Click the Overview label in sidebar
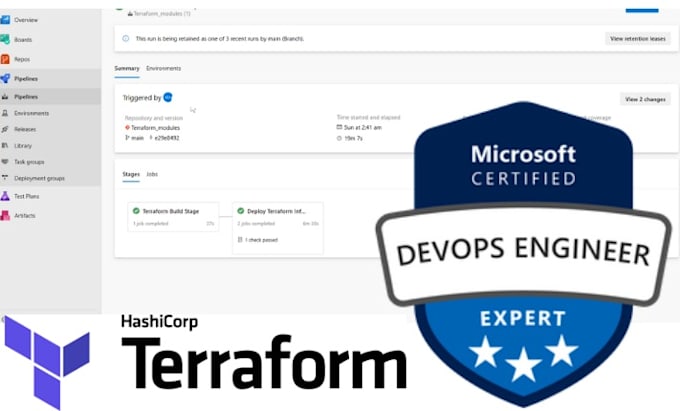The image size is (680, 411). (x=26, y=20)
